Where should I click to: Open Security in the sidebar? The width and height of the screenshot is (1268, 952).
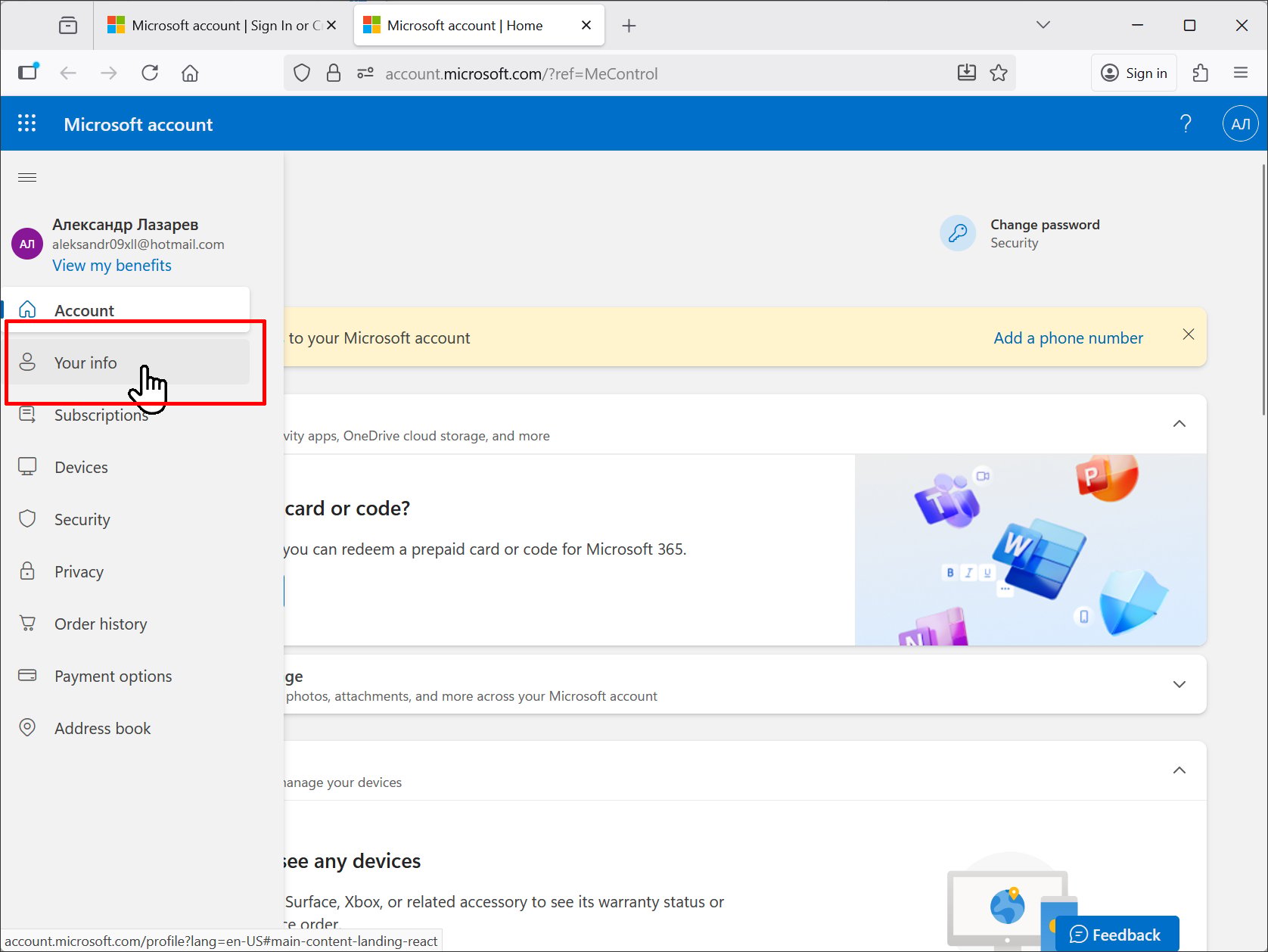[127, 519]
